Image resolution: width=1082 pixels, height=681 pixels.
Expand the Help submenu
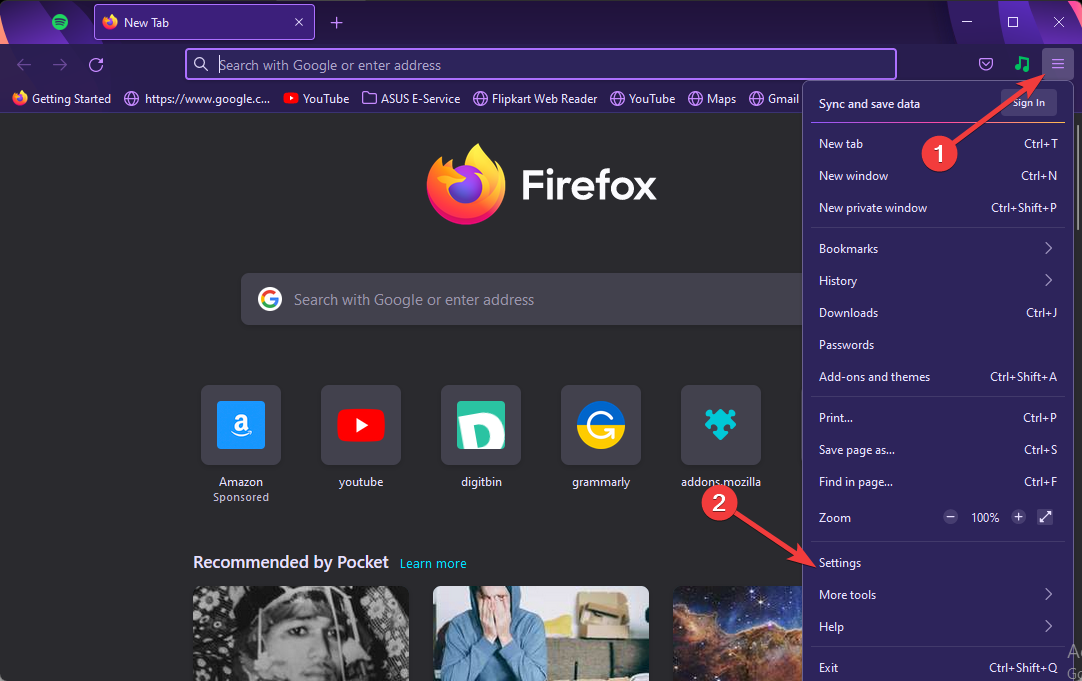click(x=937, y=626)
